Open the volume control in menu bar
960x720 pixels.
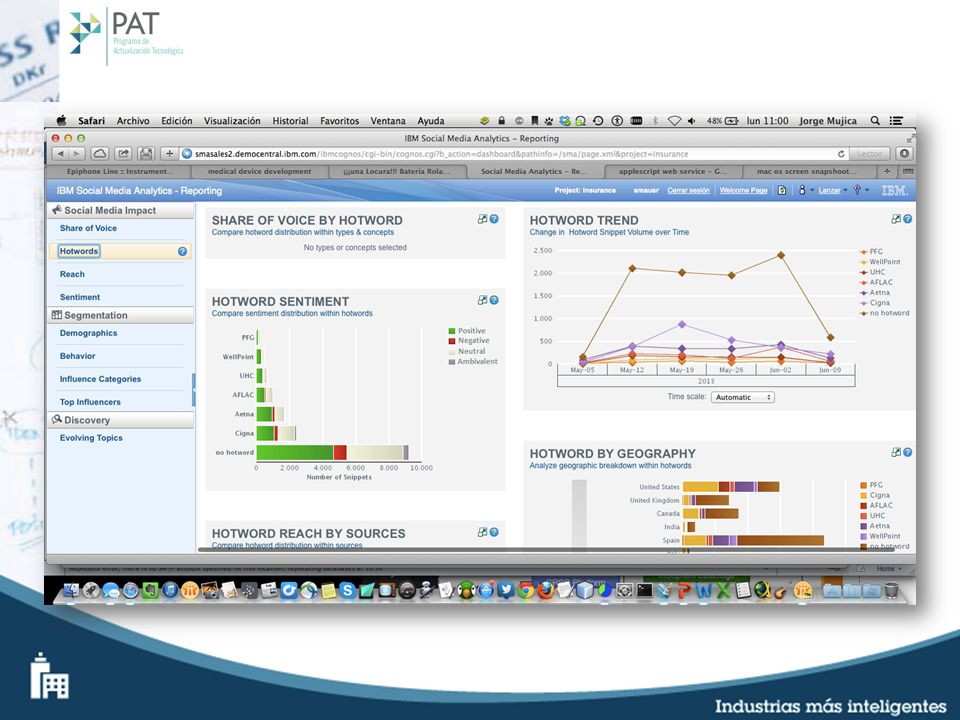point(692,121)
